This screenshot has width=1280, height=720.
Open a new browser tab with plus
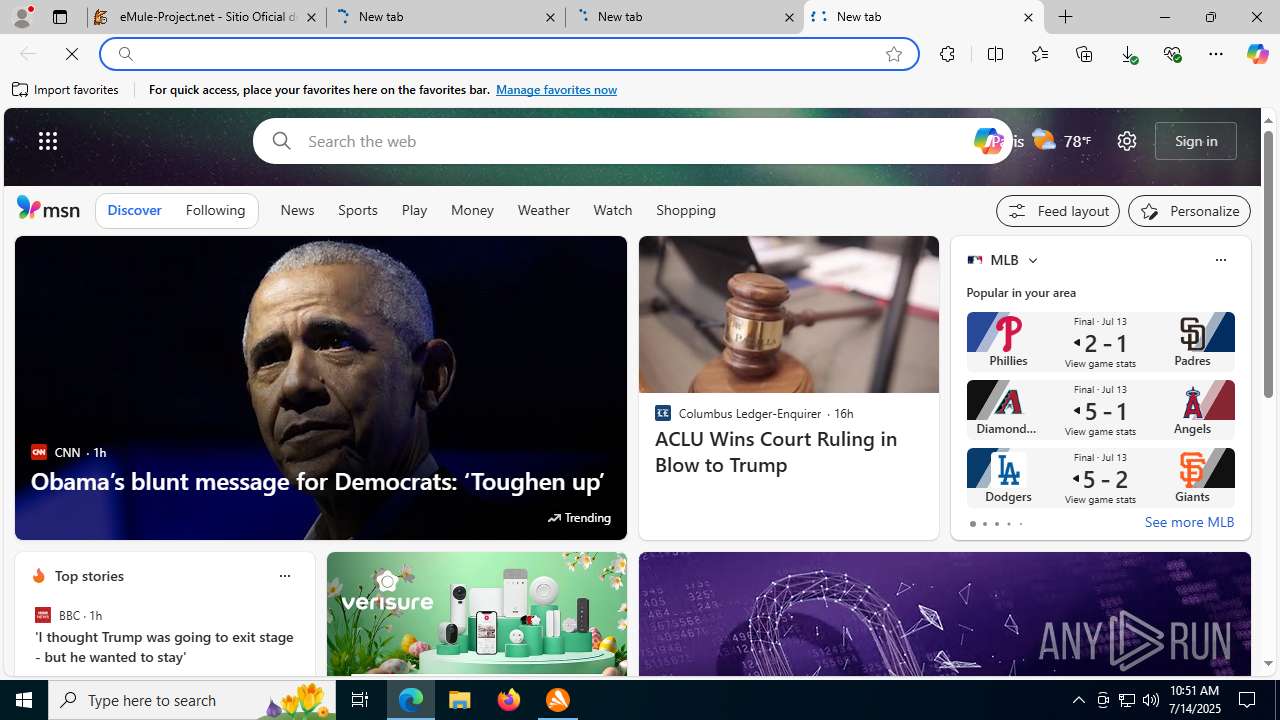1066,17
